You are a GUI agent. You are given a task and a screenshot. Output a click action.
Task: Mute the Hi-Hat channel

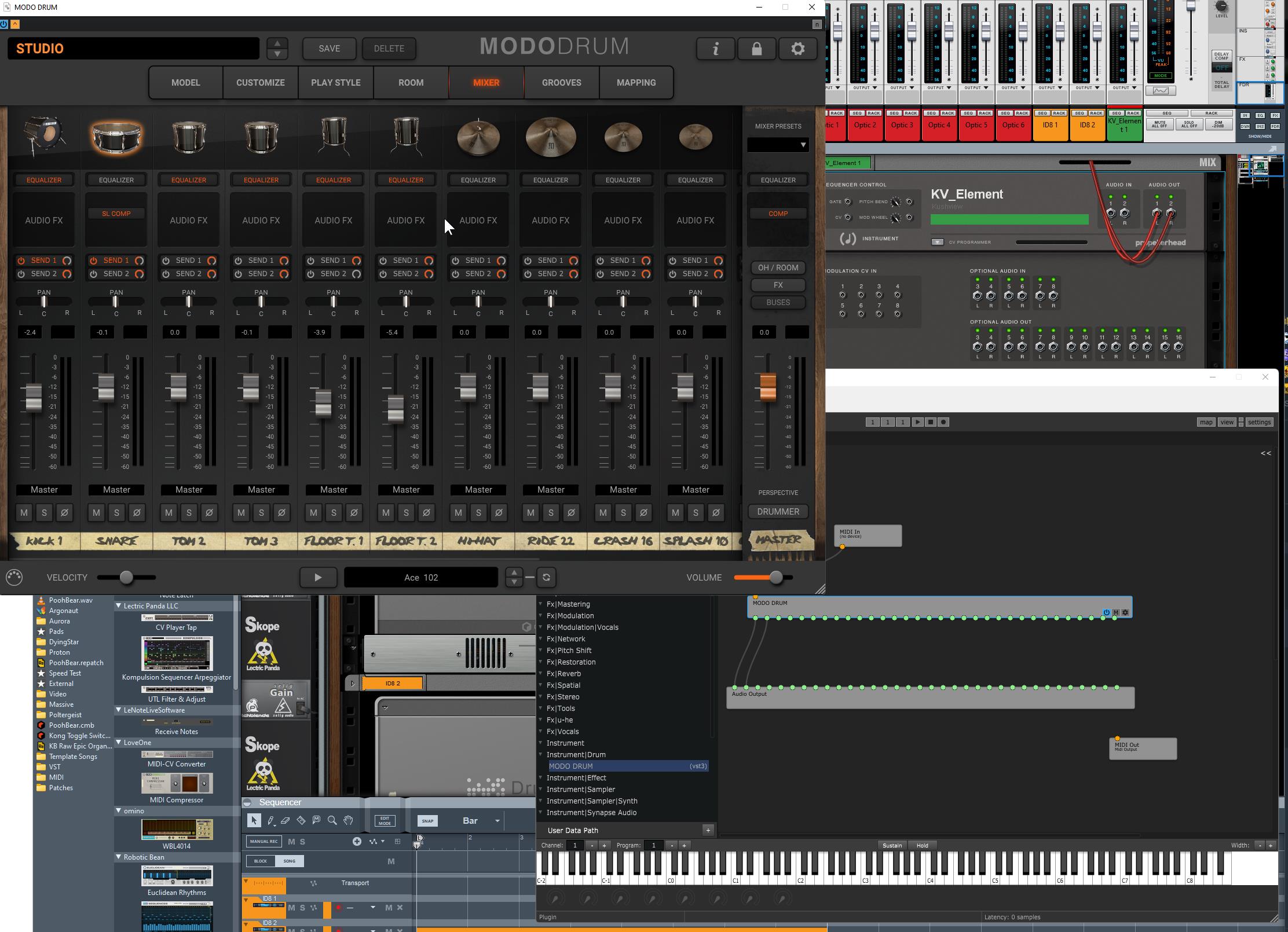(x=458, y=512)
